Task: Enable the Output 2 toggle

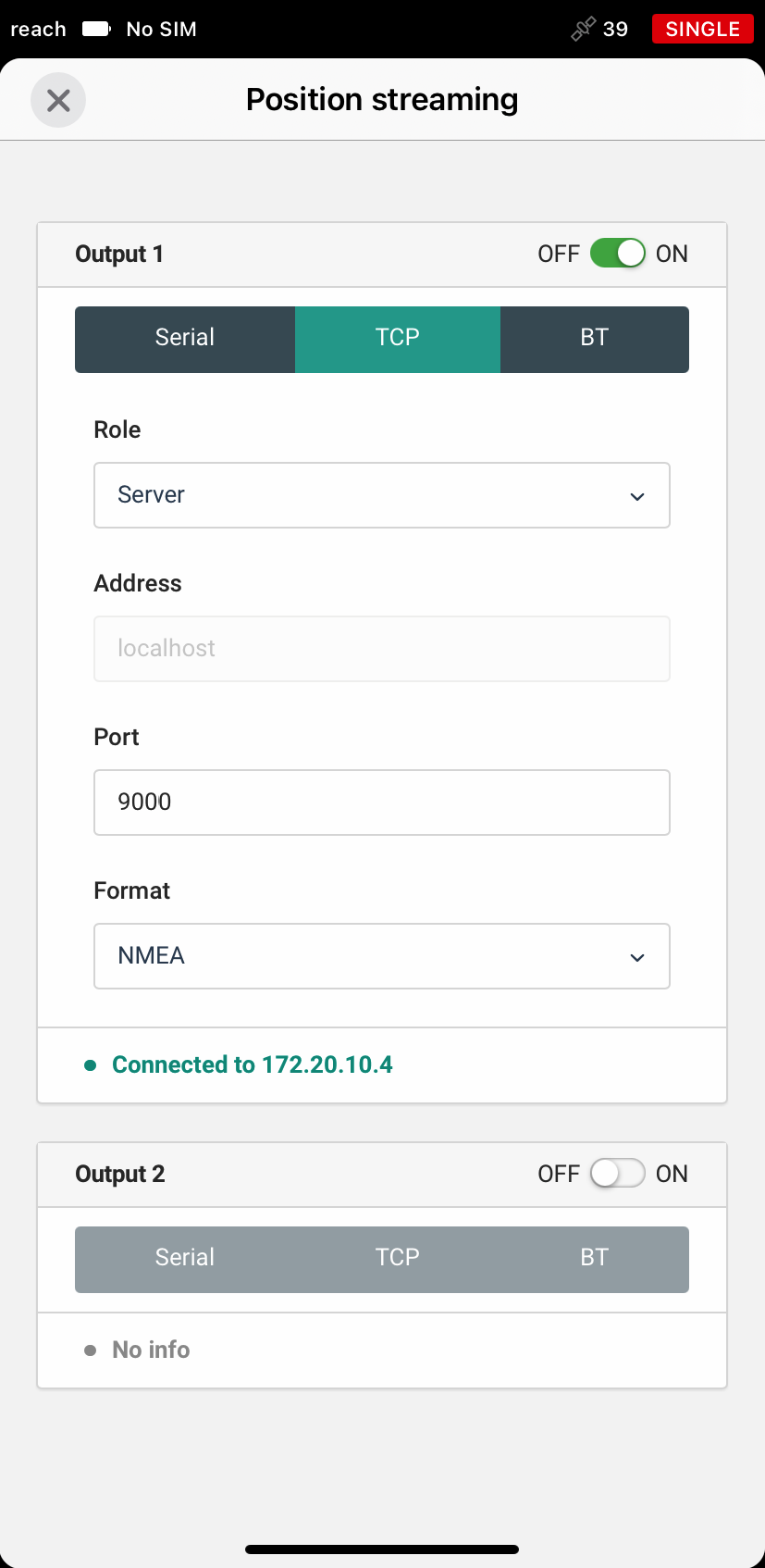Action: 618,1174
